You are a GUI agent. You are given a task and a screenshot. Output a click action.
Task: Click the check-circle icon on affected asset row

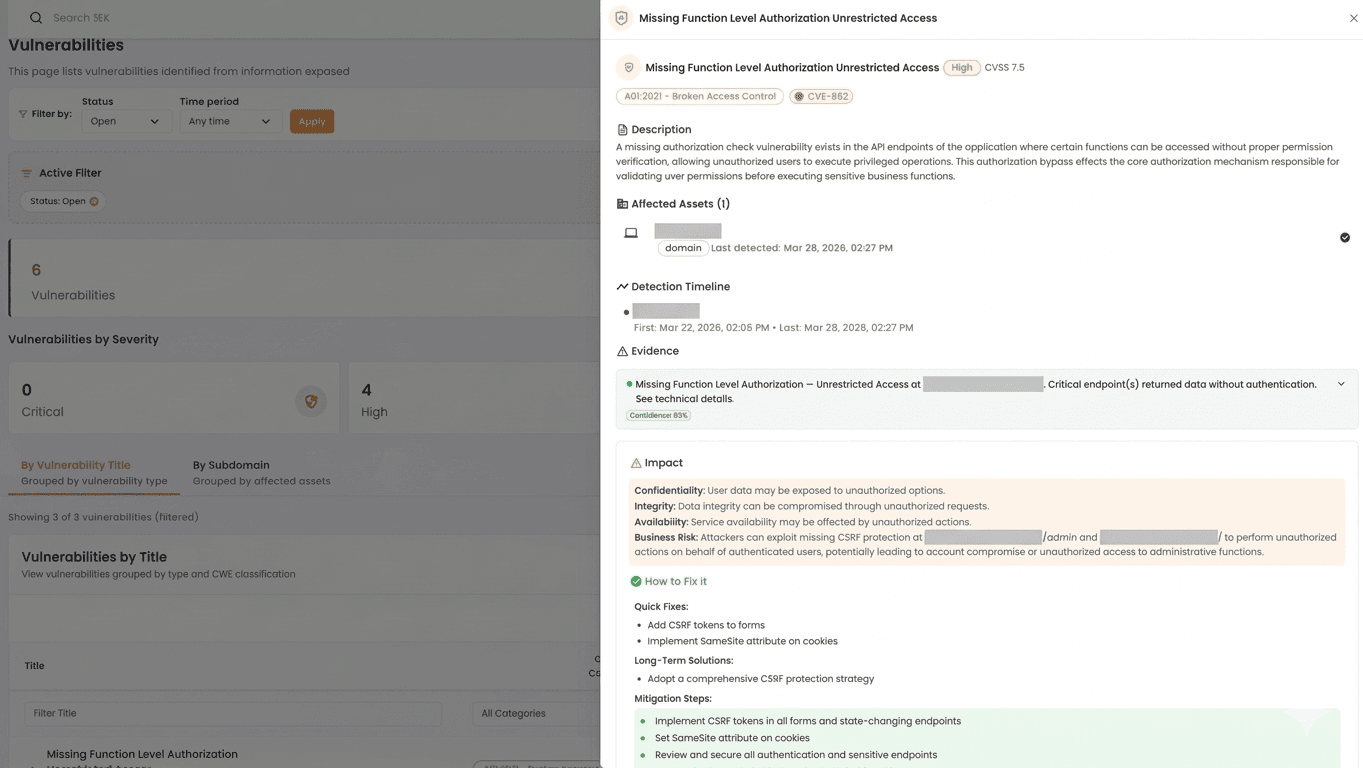tap(1344, 237)
